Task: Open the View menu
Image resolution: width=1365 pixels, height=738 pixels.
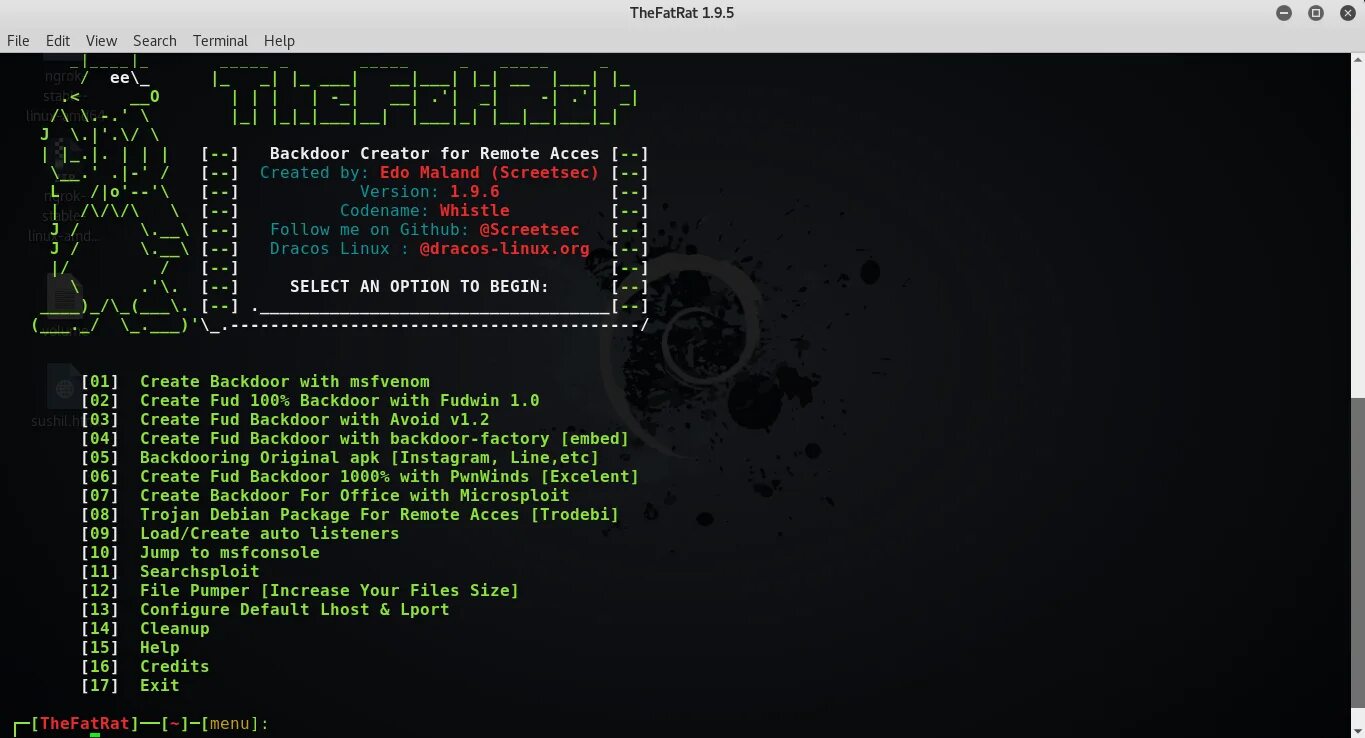Action: tap(101, 41)
